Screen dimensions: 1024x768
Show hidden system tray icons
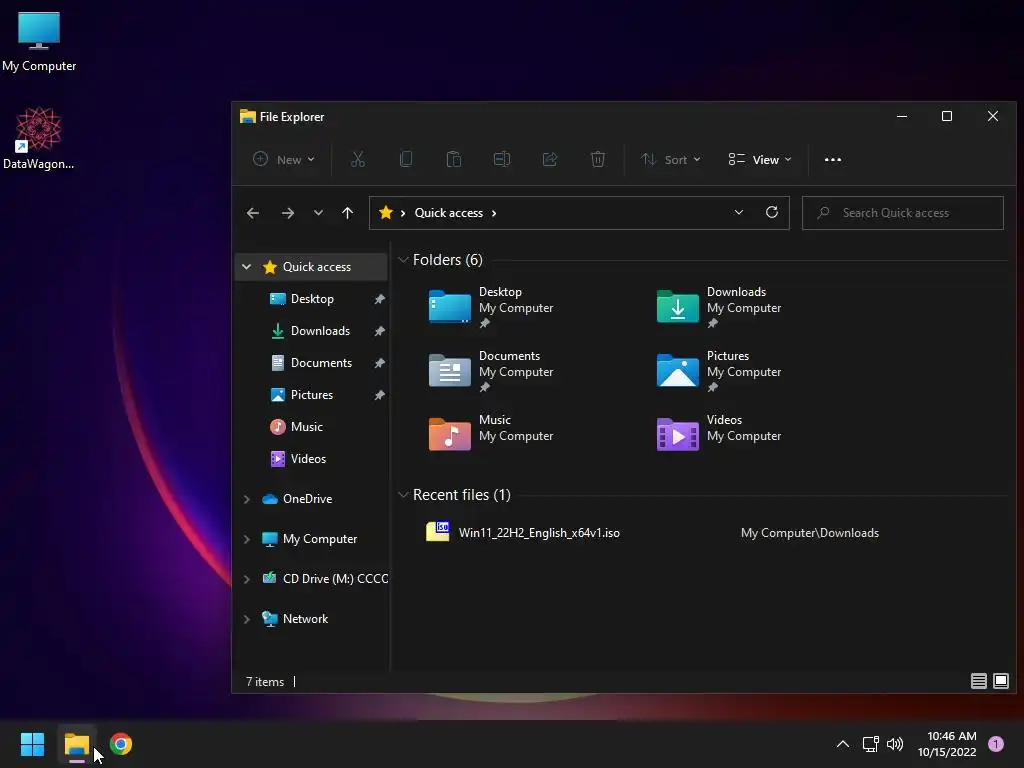(x=842, y=744)
